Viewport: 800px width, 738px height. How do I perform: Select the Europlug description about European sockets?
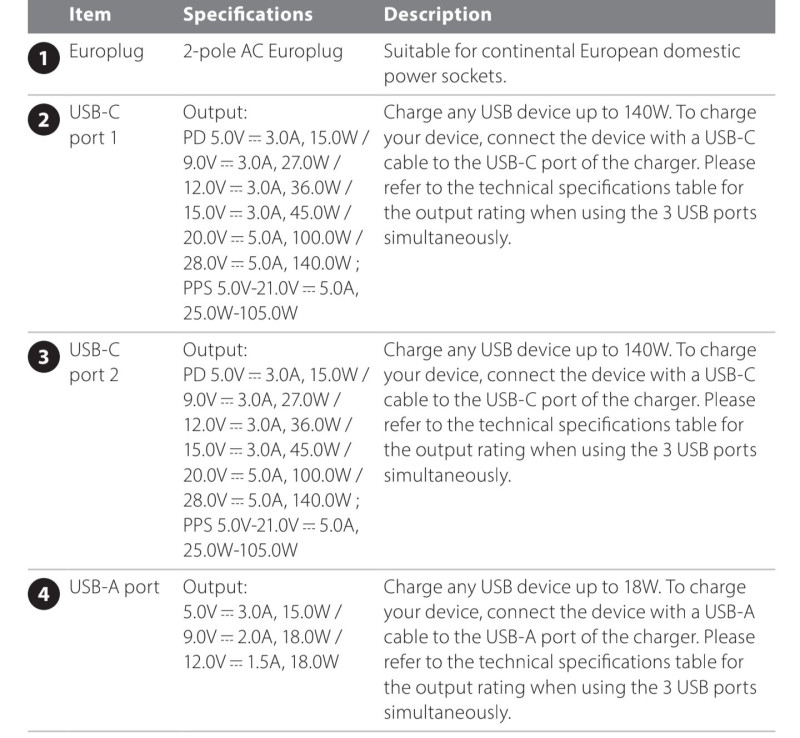562,62
